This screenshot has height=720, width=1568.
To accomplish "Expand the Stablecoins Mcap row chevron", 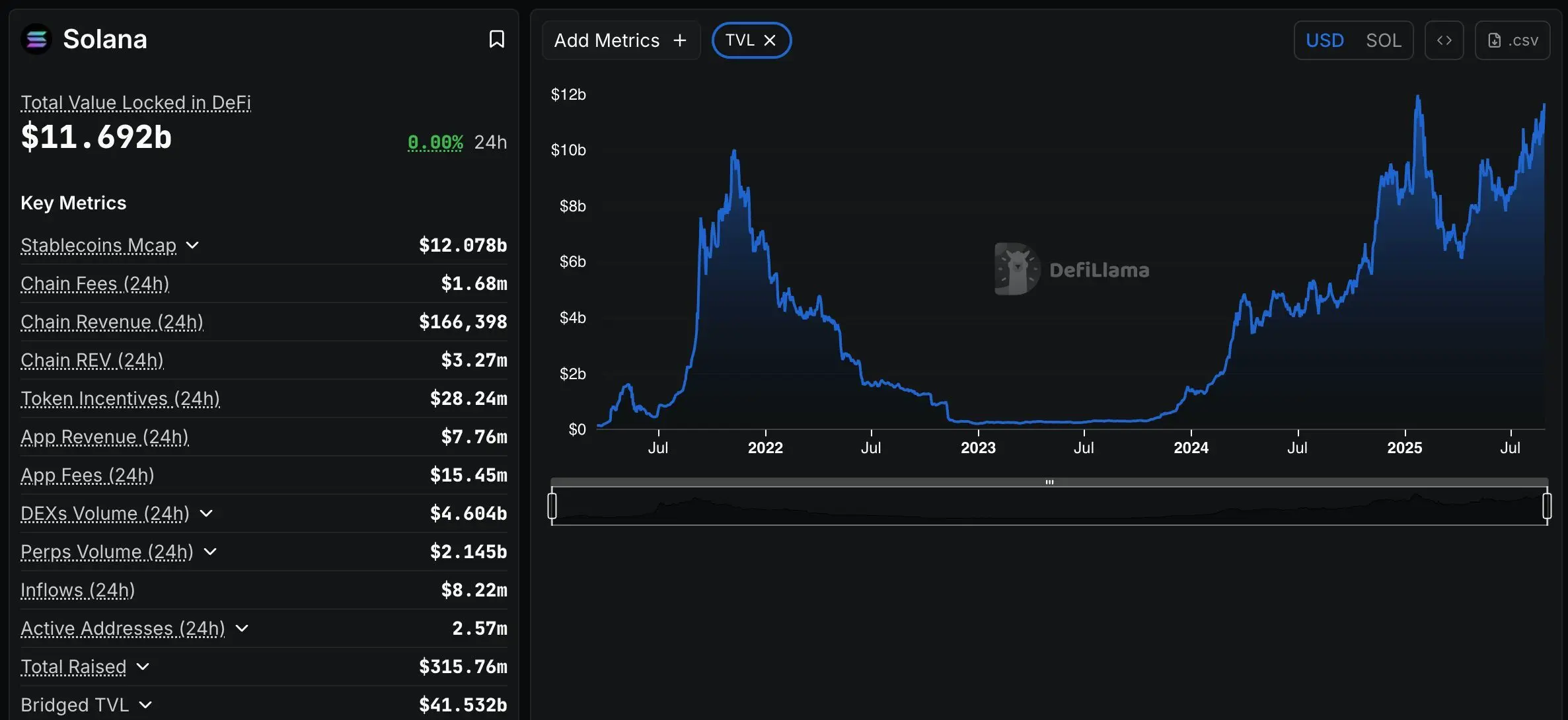I will pos(192,245).
